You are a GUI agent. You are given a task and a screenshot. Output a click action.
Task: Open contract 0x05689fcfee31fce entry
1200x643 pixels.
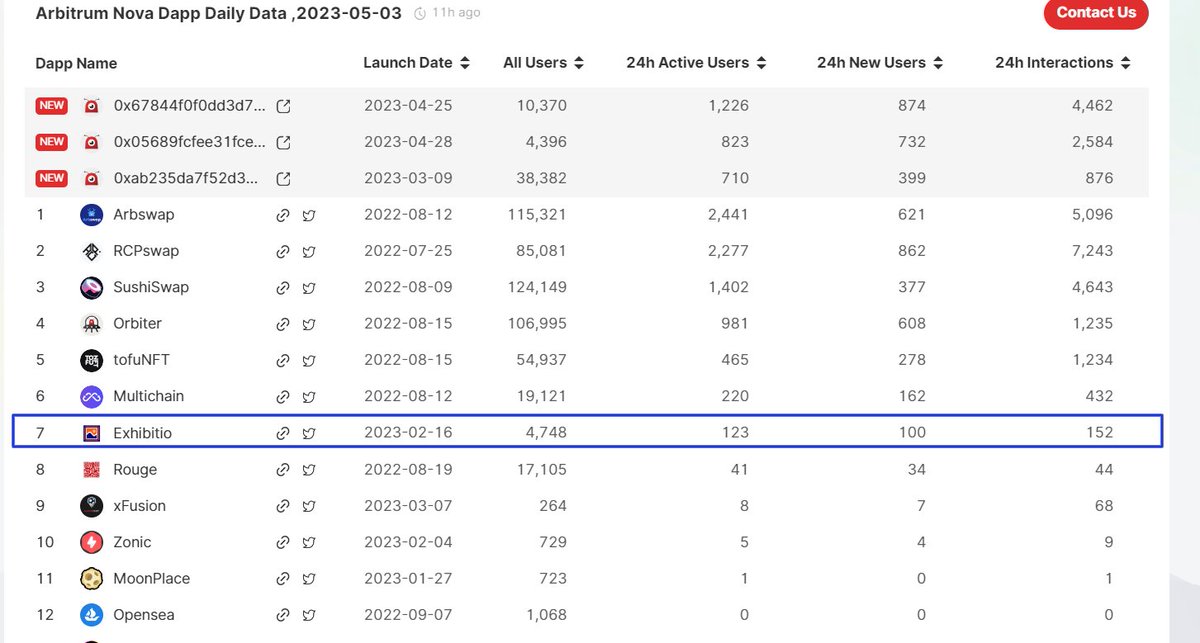coord(190,142)
